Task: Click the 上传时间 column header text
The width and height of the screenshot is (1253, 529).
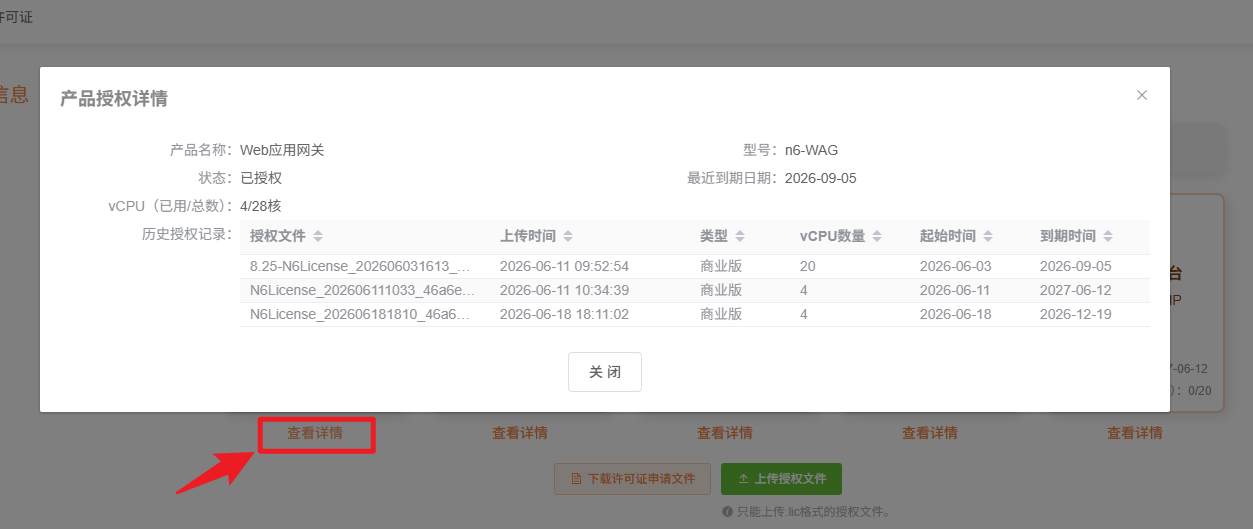Action: (528, 237)
